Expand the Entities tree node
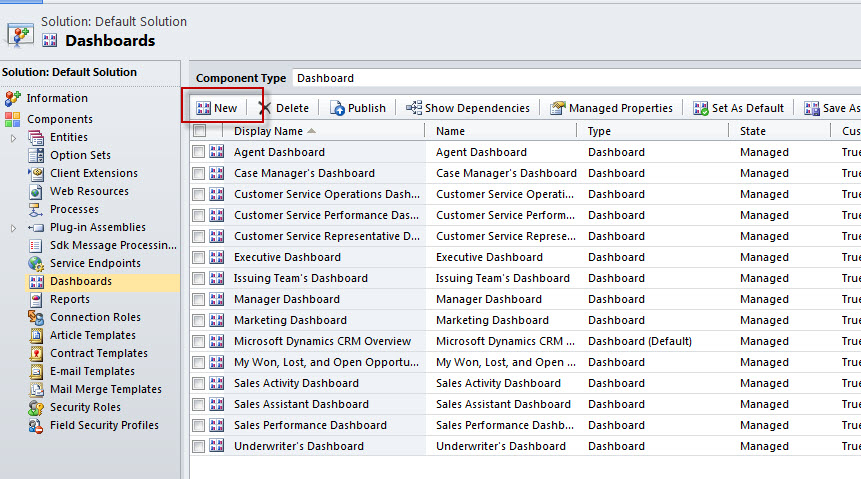Screen dimensions: 861x479 [x=14, y=138]
